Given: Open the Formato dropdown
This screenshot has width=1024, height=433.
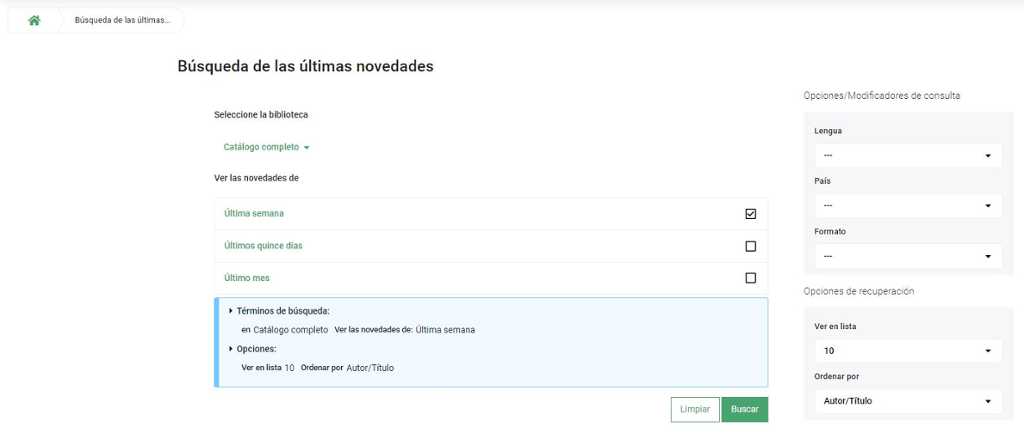Looking at the screenshot, I should click(x=907, y=256).
